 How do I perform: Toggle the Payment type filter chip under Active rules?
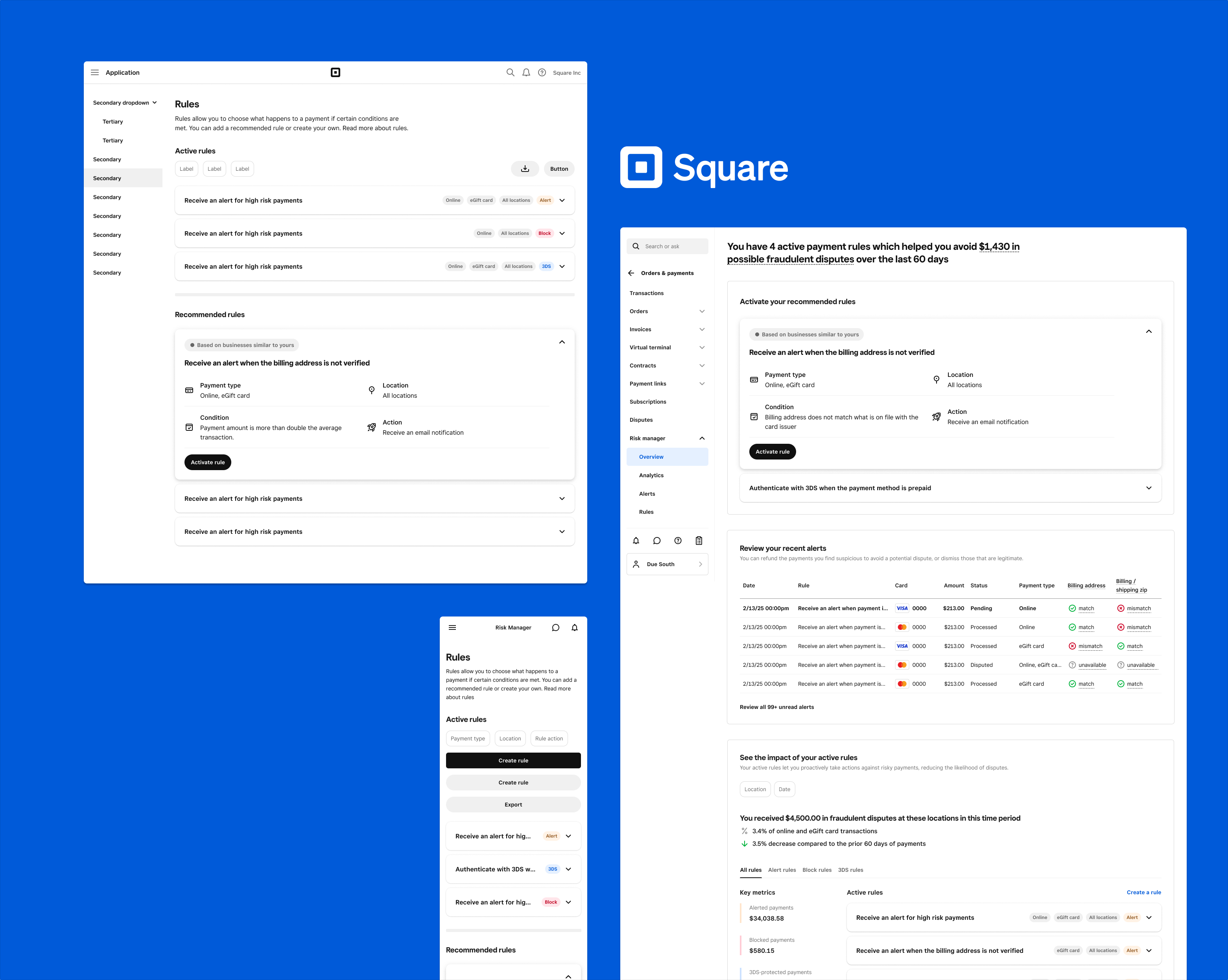click(x=468, y=738)
